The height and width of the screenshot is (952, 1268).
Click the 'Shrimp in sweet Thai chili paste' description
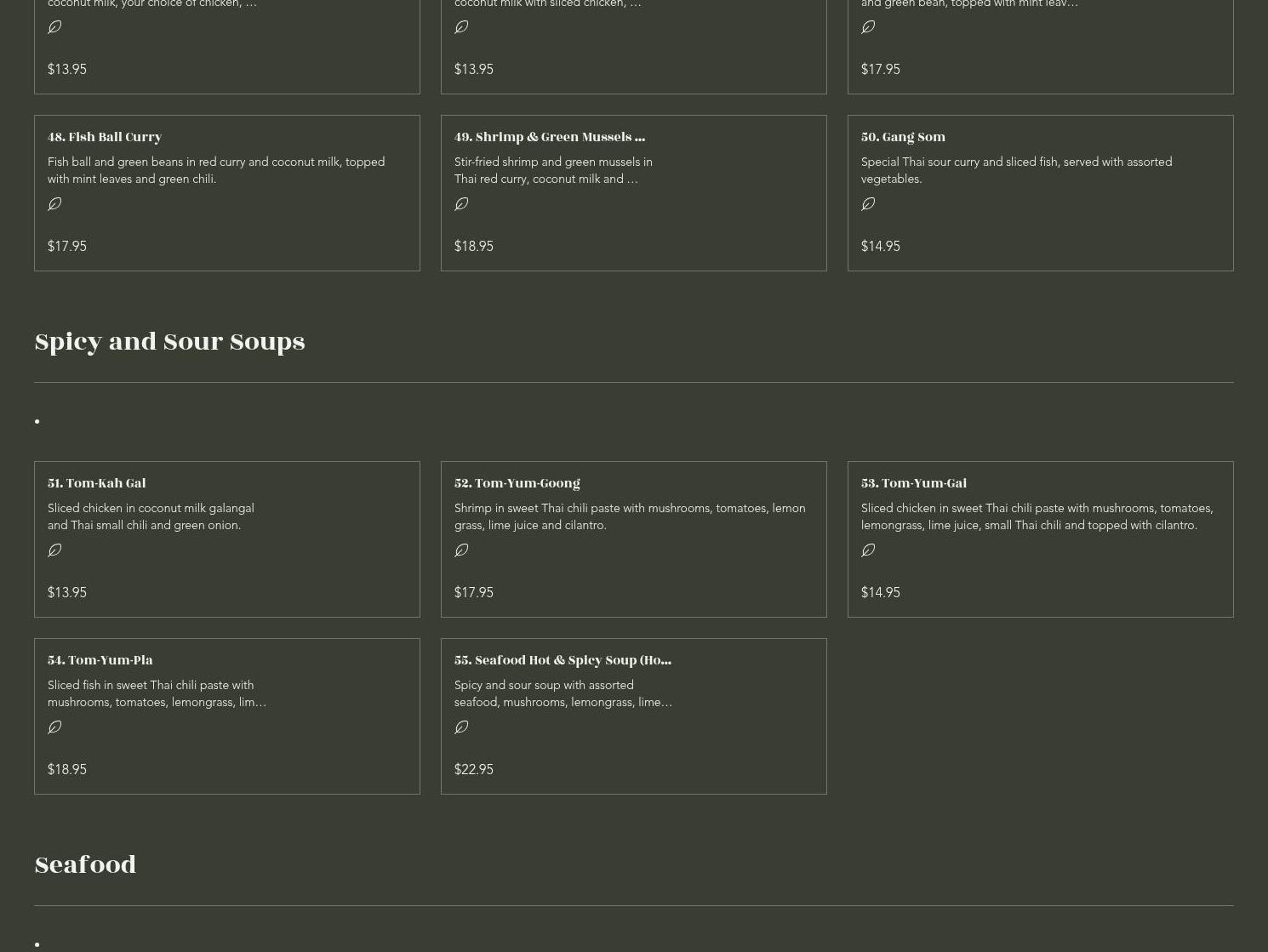point(630,516)
